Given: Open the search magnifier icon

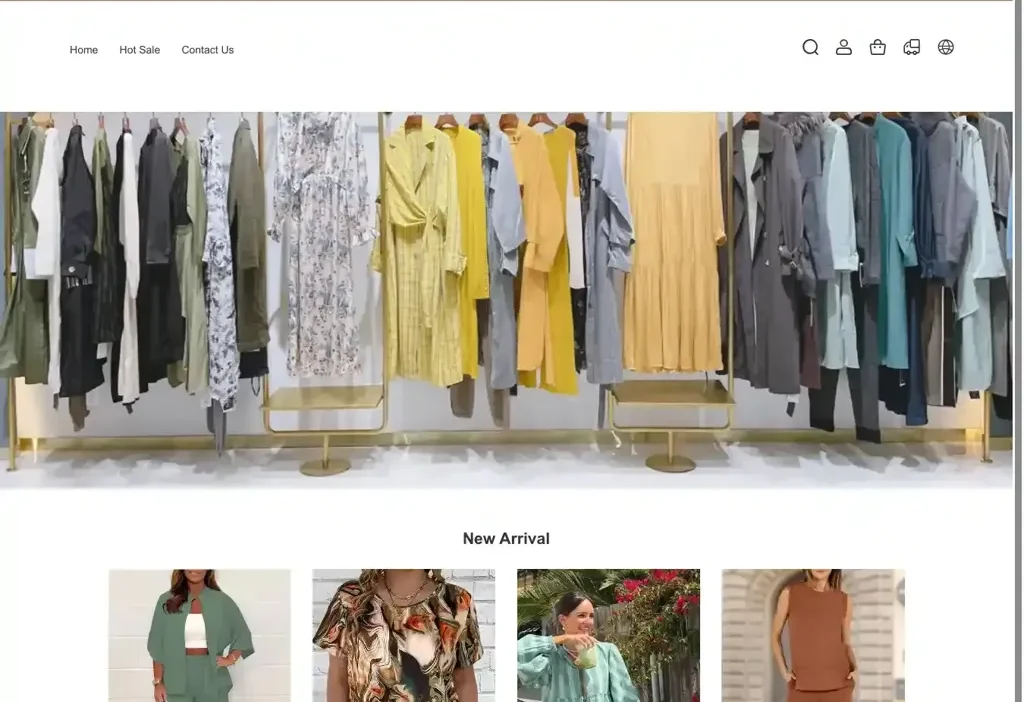Looking at the screenshot, I should [810, 47].
